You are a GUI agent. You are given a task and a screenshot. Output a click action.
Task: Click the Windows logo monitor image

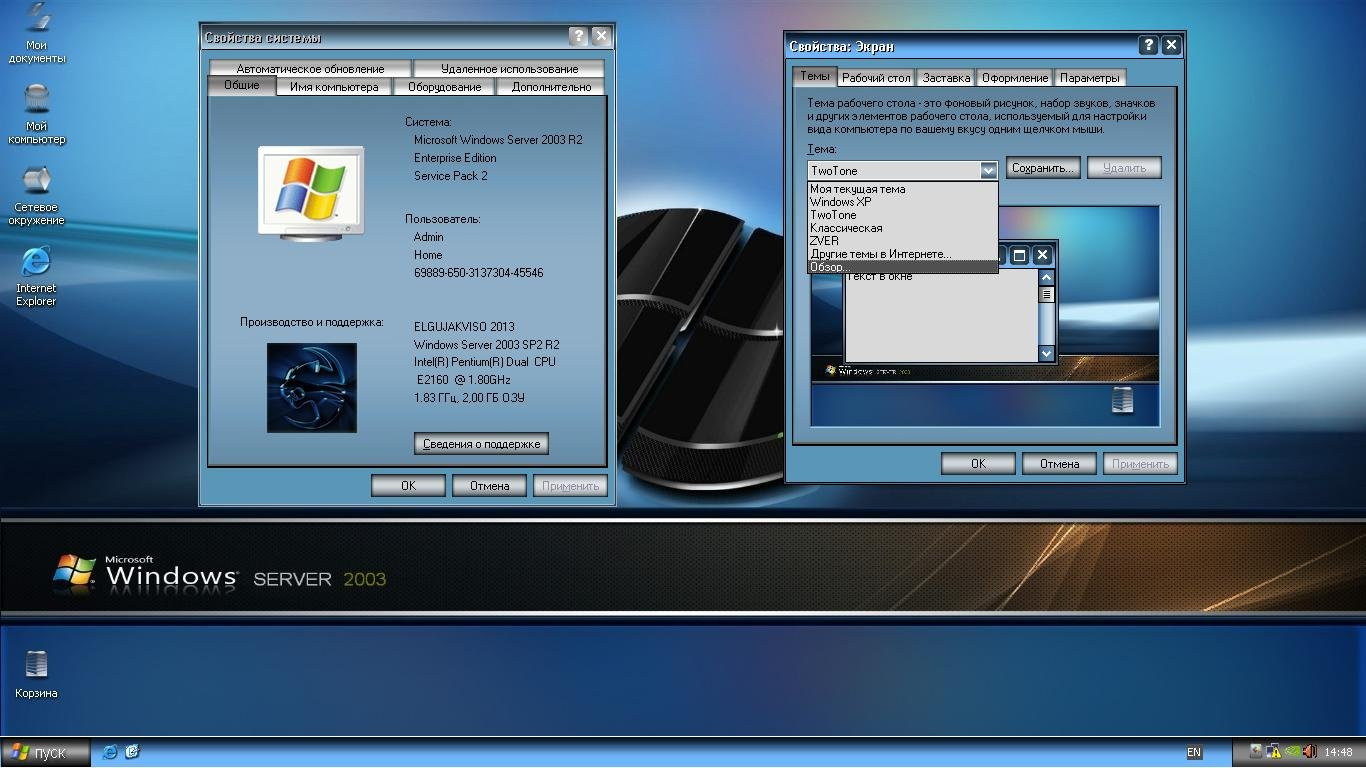pos(311,192)
